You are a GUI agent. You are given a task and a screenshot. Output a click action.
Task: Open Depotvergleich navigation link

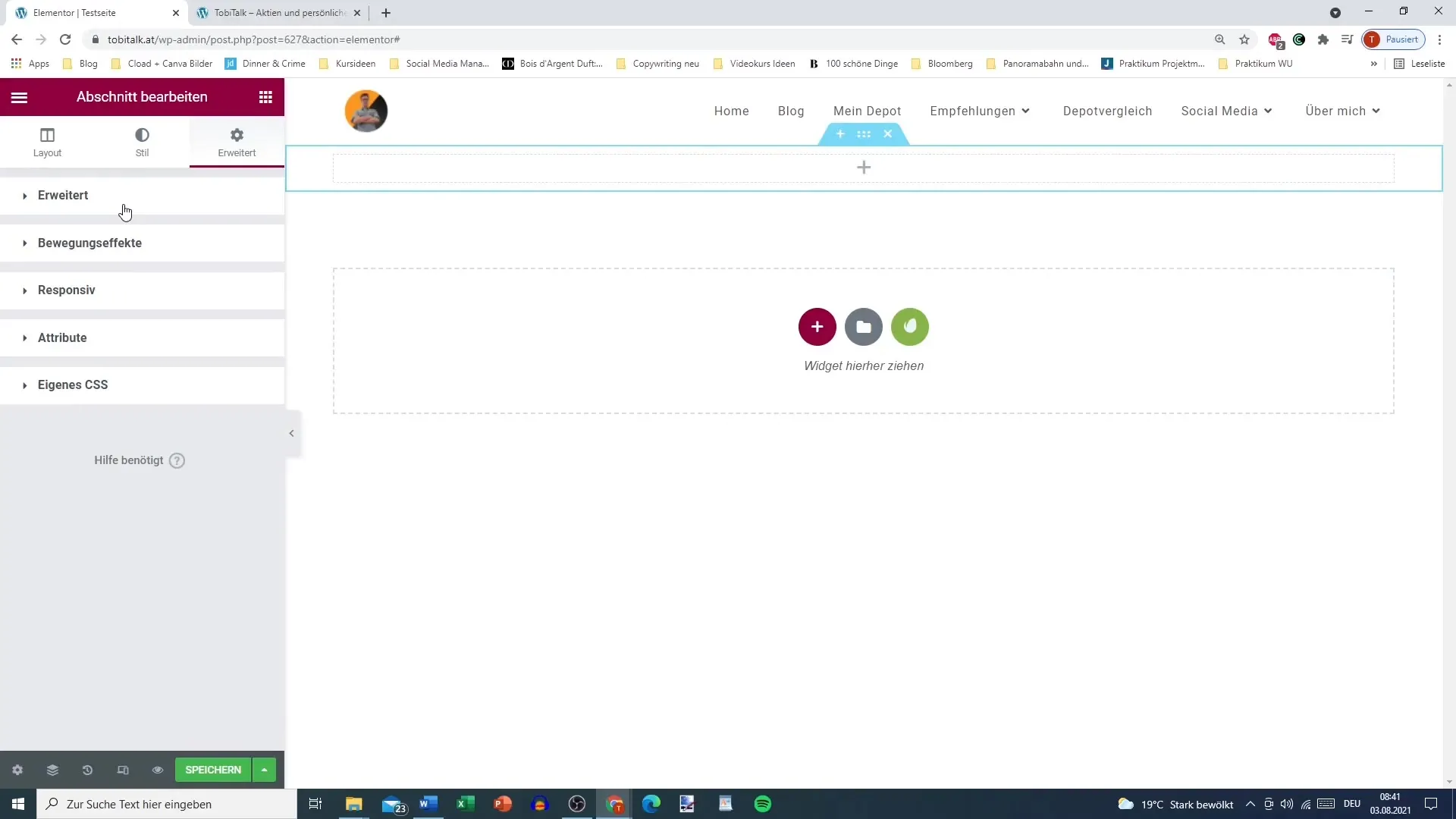pos(1108,111)
